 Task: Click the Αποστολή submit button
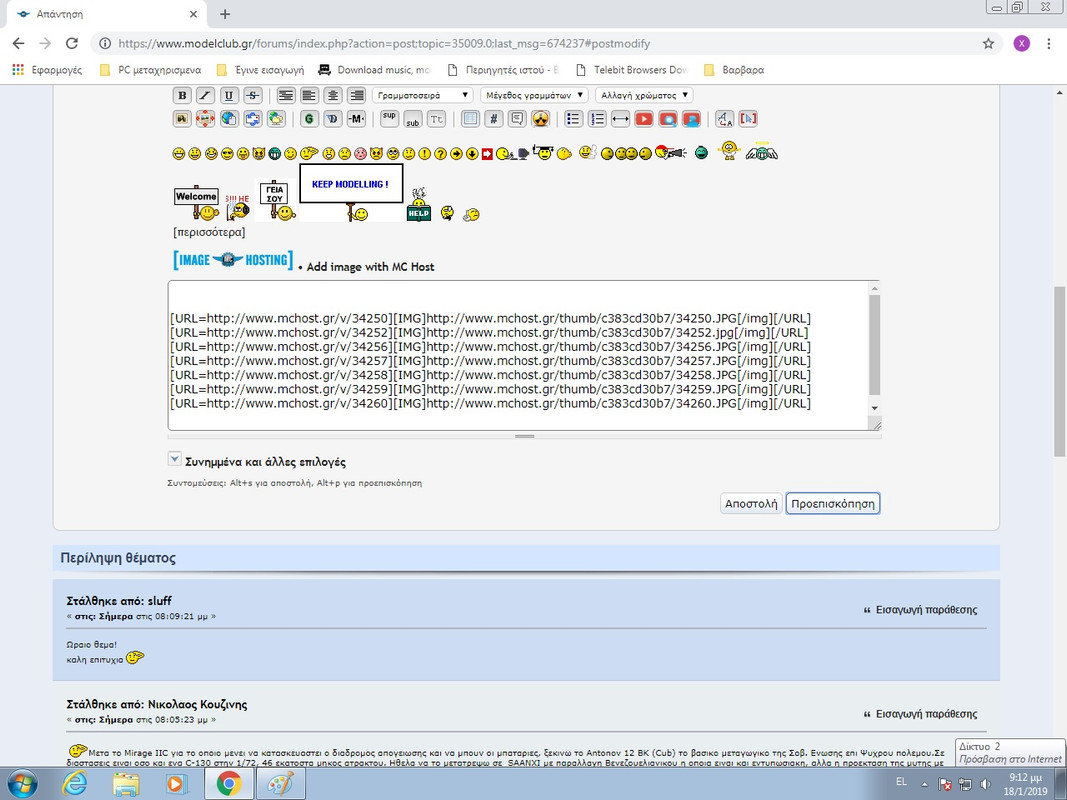(x=751, y=504)
